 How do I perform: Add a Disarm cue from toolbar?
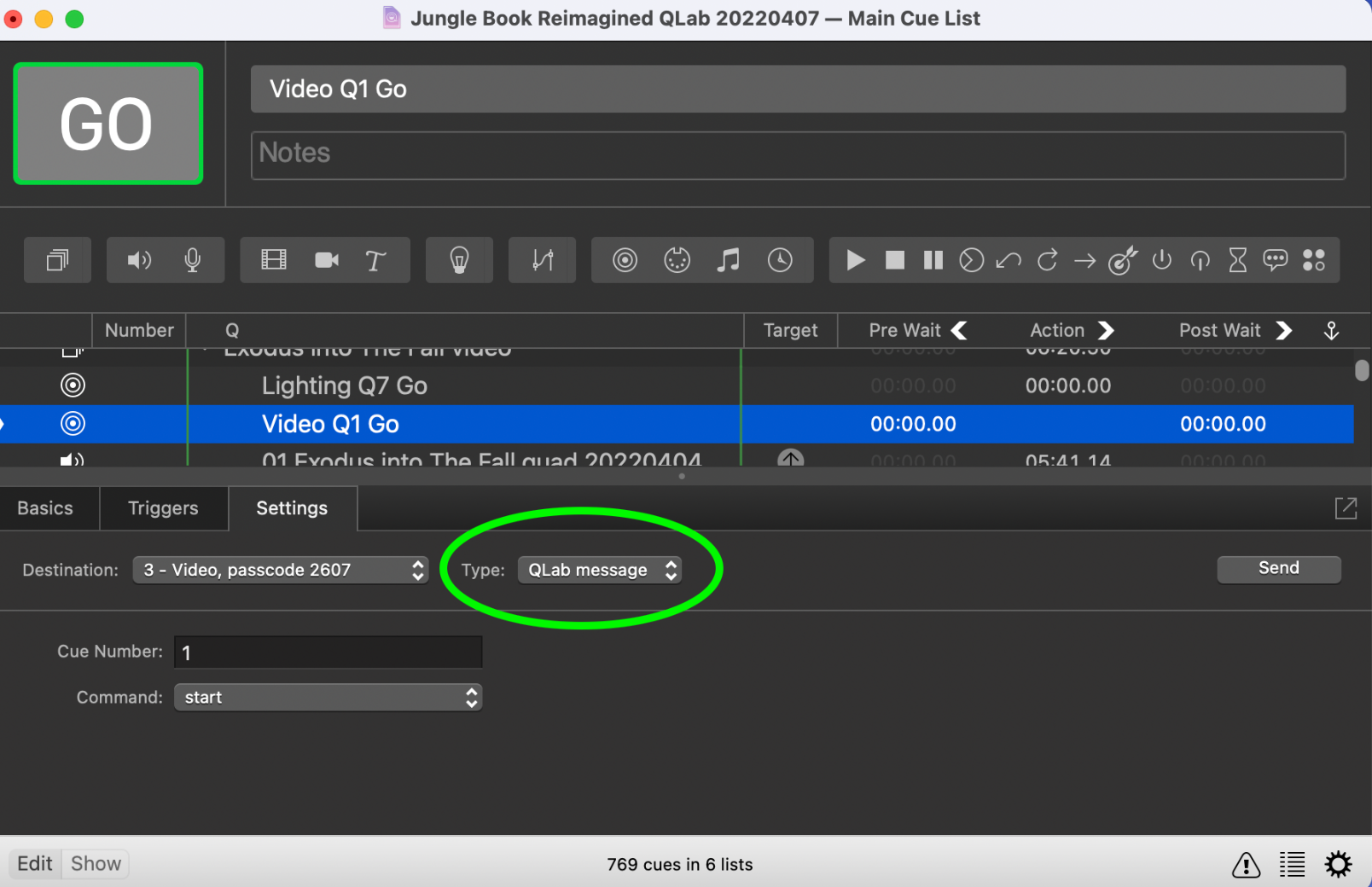click(1200, 260)
